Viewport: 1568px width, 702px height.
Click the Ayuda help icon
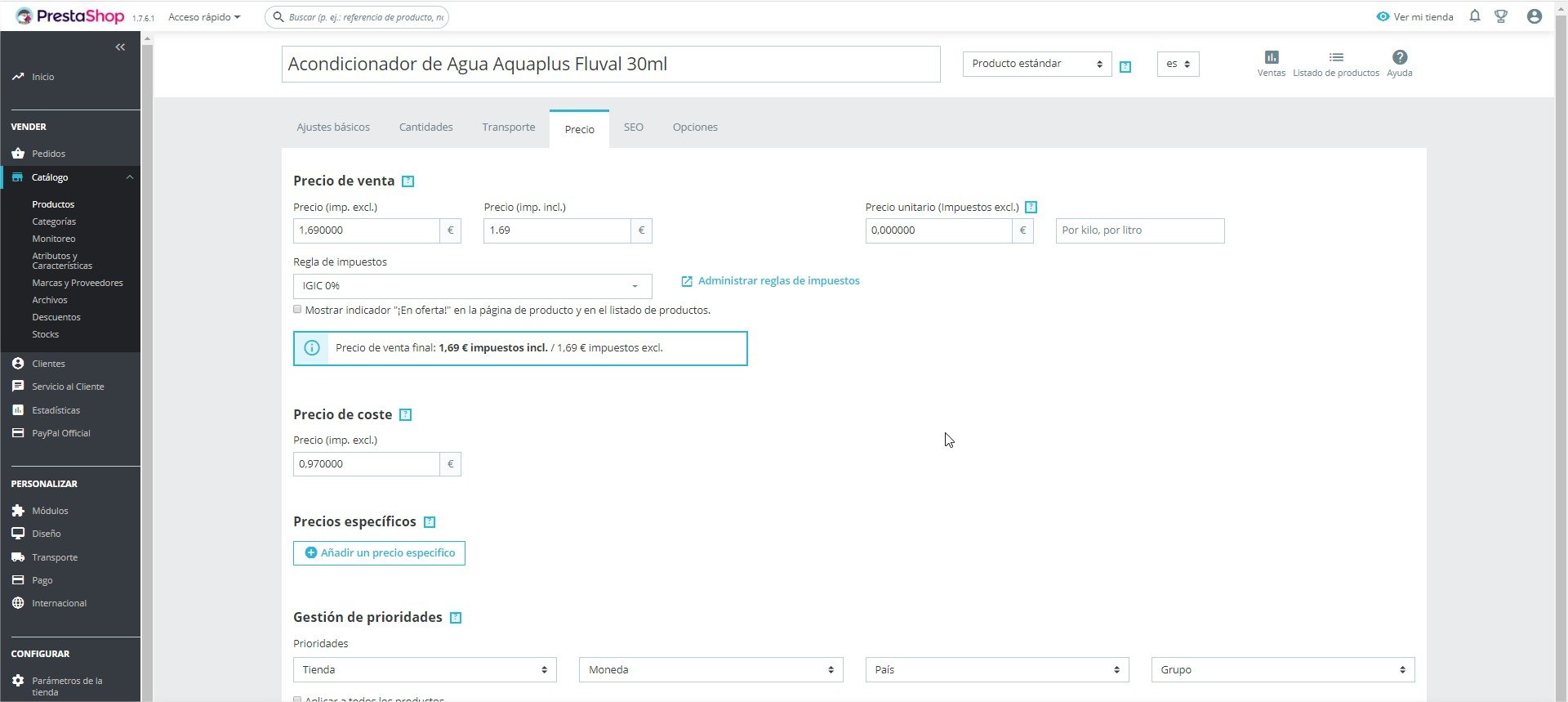coord(1400,57)
